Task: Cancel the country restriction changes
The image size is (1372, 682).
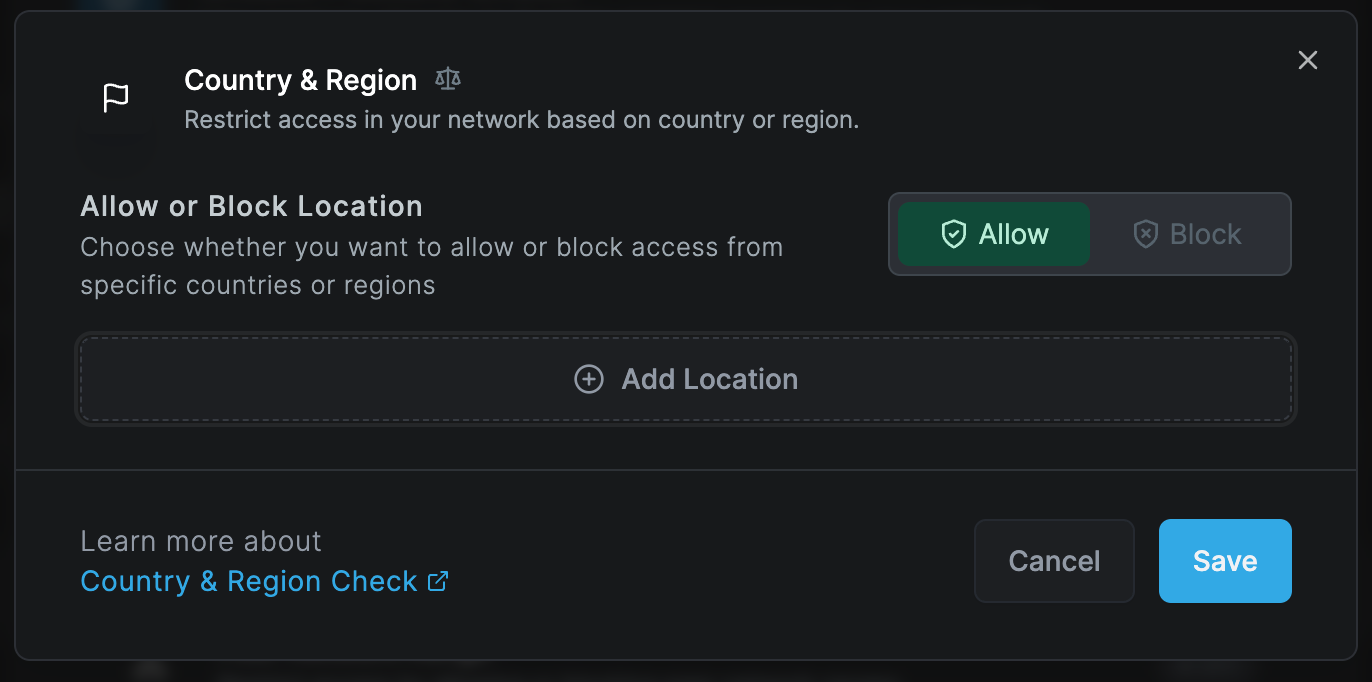Action: coord(1054,561)
